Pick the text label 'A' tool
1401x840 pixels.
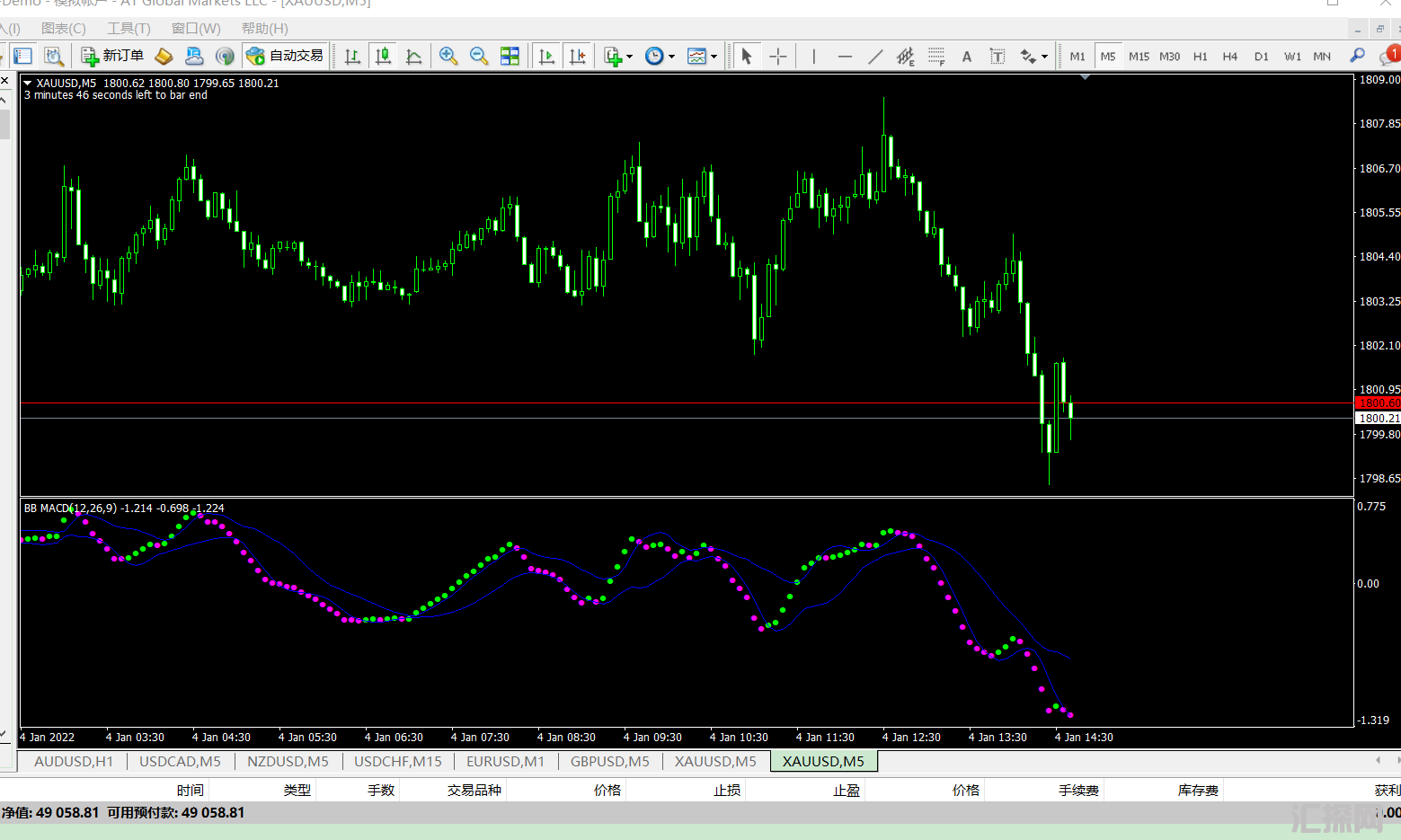tap(967, 57)
